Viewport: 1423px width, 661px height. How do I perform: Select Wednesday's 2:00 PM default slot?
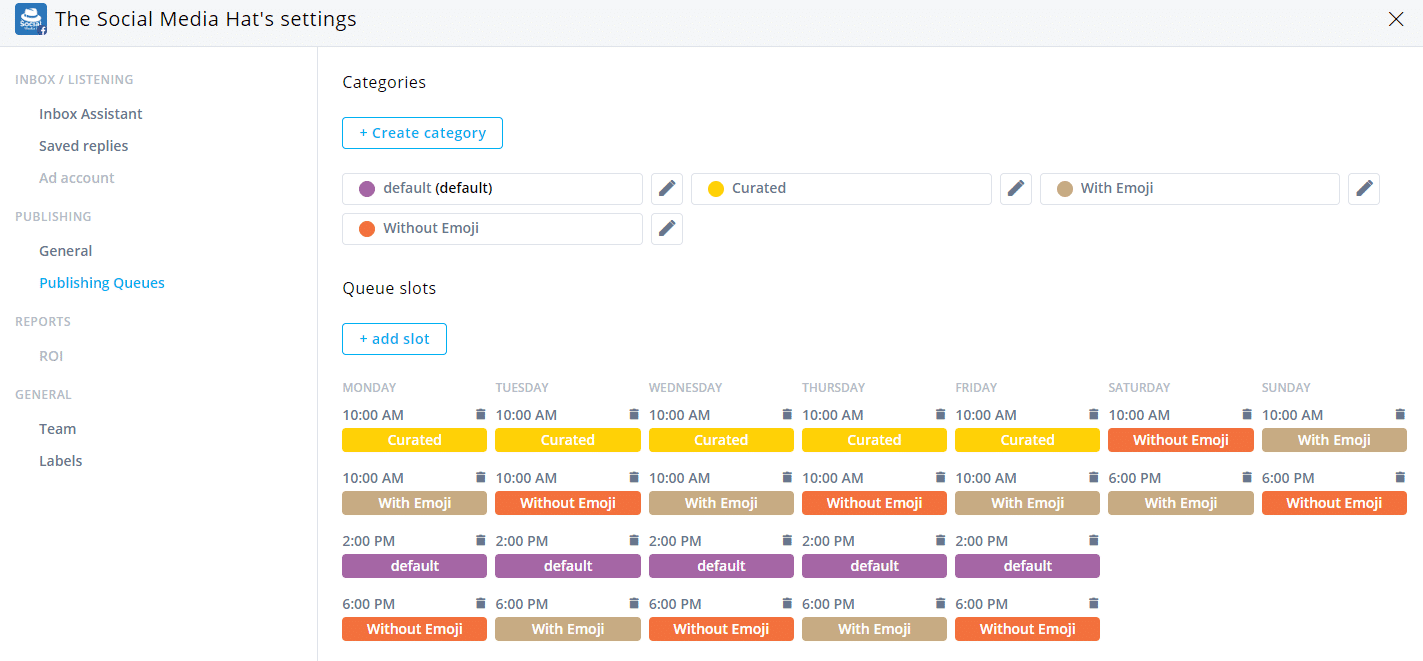721,566
